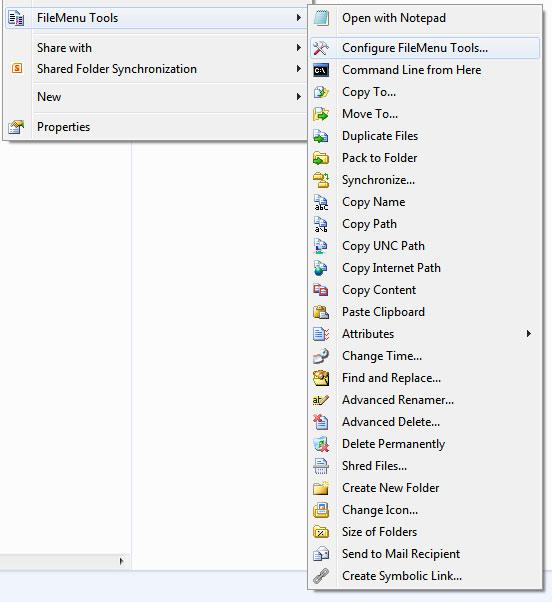Image resolution: width=552 pixels, height=602 pixels.
Task: Click the Create New Folder icon
Action: pos(321,488)
